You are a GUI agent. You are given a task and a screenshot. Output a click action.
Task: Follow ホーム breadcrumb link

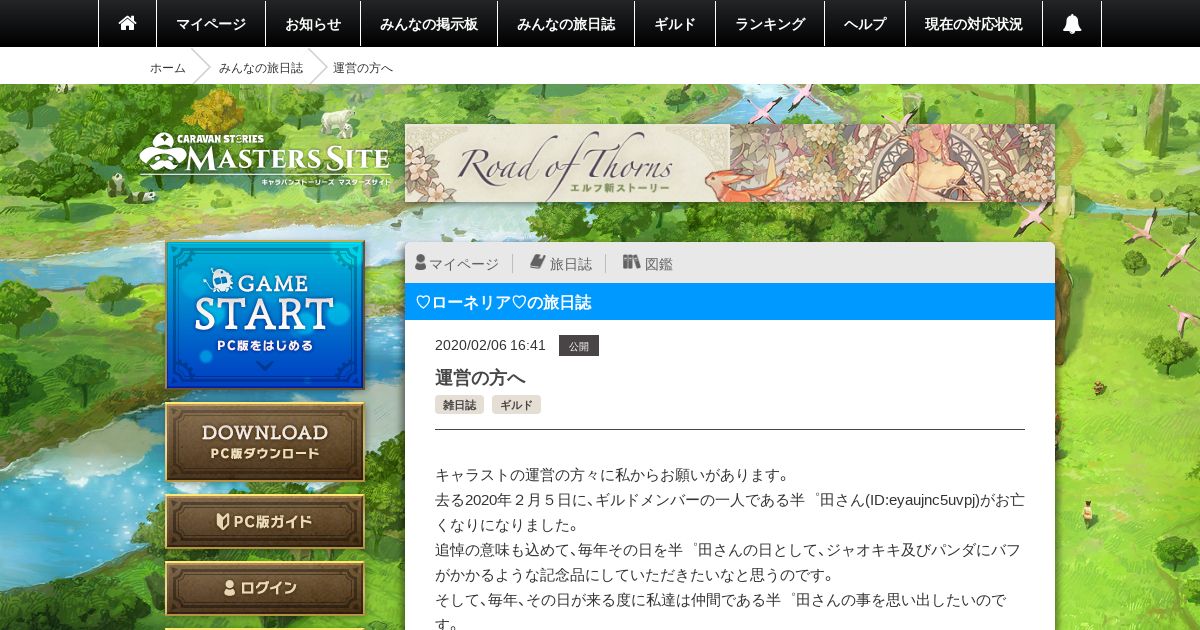(168, 67)
